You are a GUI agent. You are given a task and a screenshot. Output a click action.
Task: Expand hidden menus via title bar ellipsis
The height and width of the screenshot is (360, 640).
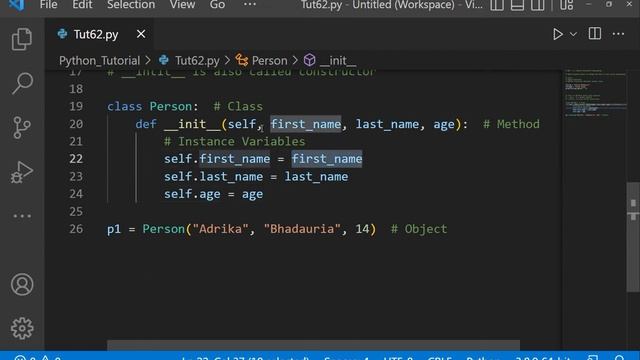click(250, 5)
